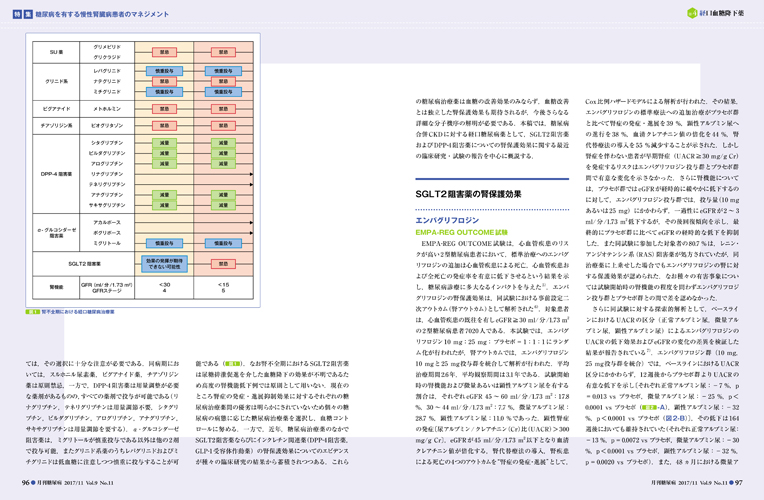Click drug name 'グリメピリド'
This screenshot has width=764, height=500.
(x=107, y=47)
